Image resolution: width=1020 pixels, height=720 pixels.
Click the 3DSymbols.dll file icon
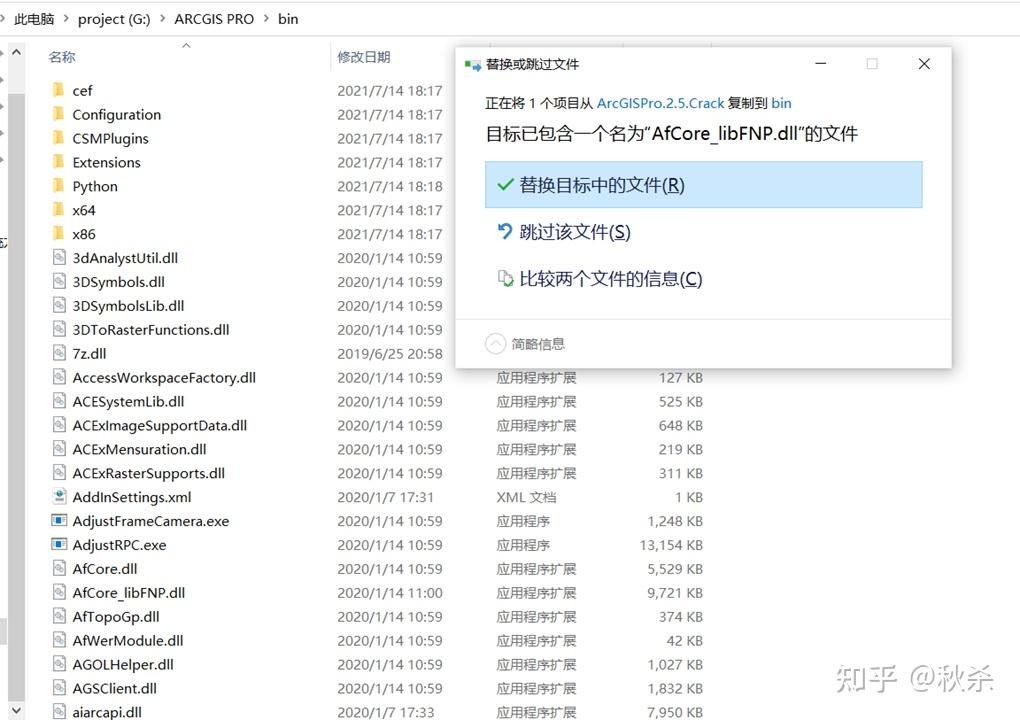[59, 282]
